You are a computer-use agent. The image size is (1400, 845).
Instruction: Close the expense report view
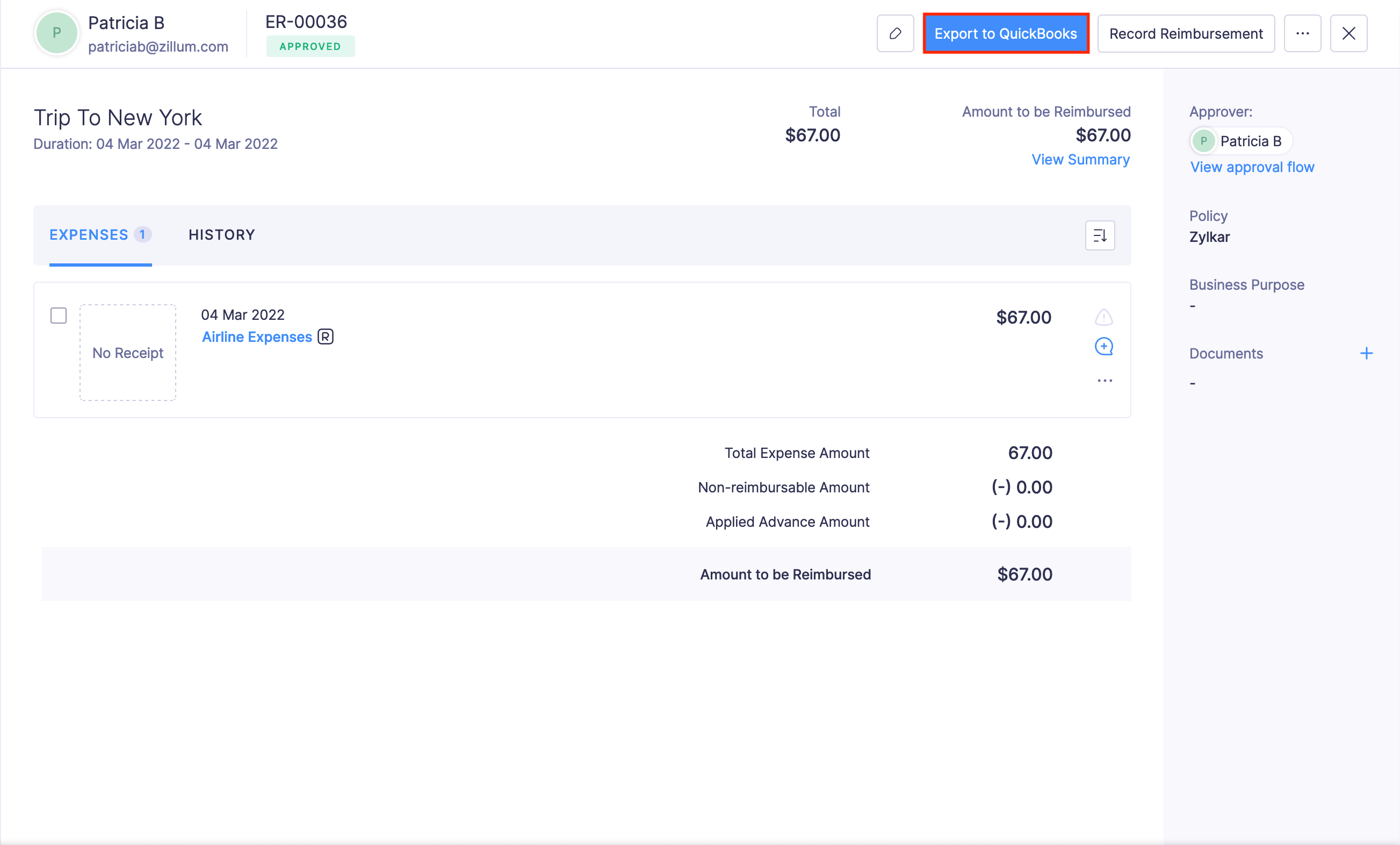[x=1348, y=33]
